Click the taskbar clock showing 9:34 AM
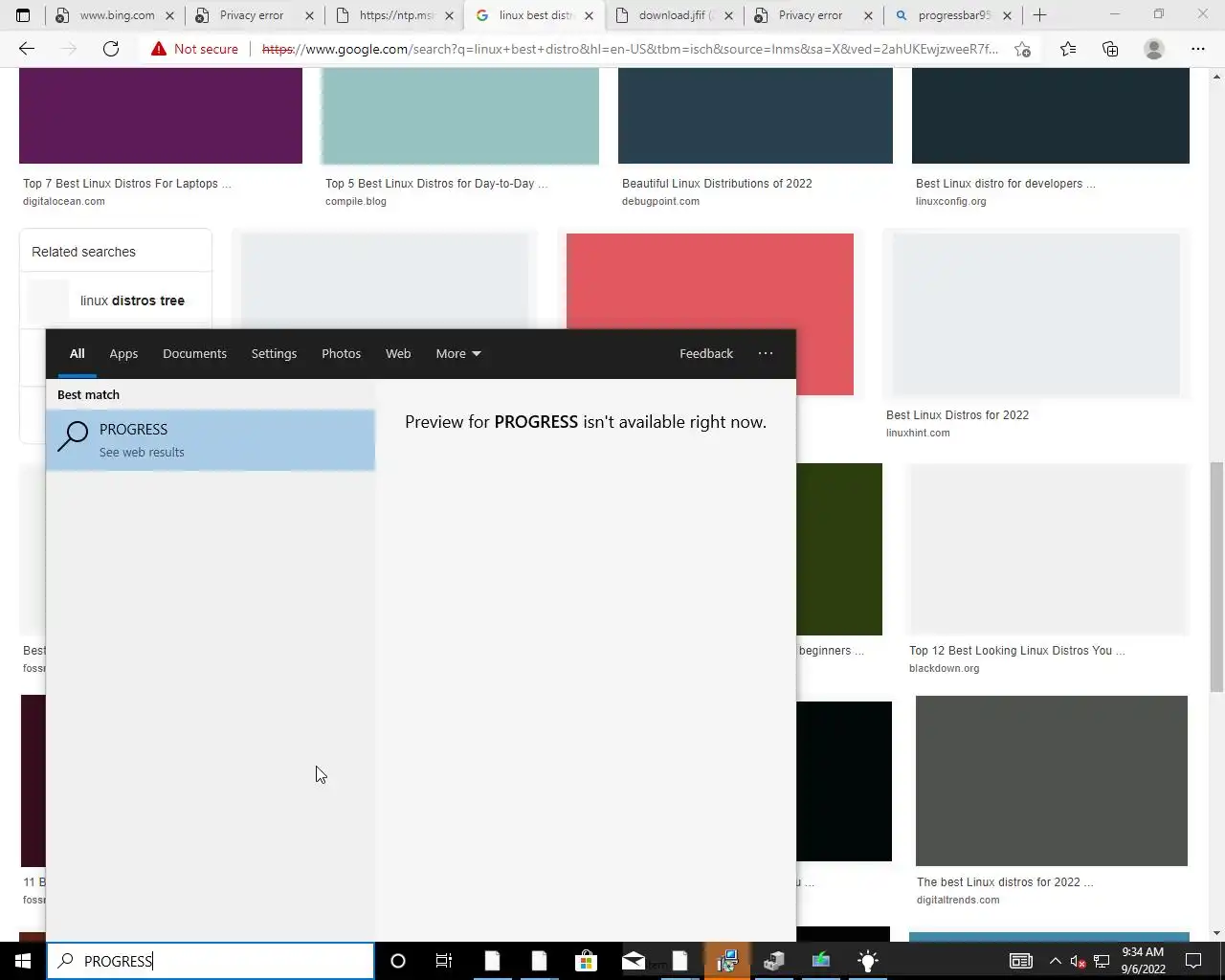 (x=1143, y=961)
